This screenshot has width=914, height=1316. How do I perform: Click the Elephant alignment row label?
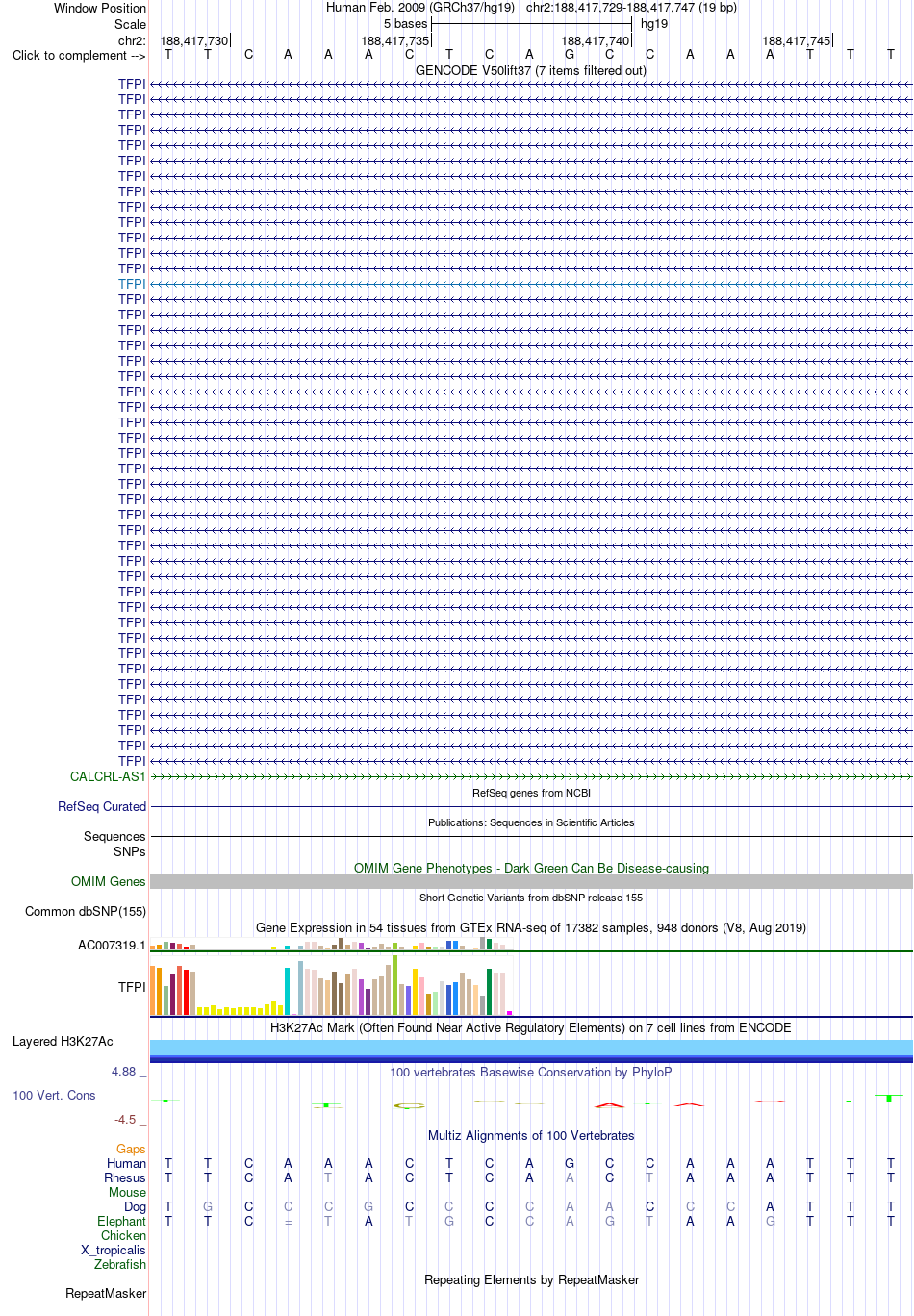[121, 1221]
